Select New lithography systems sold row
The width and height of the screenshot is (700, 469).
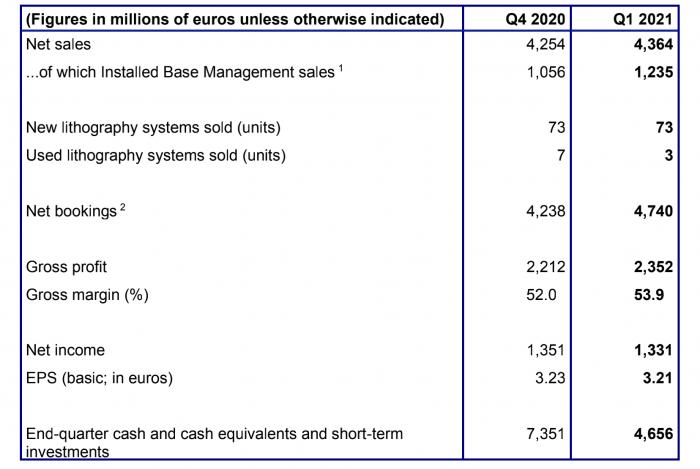350,128
